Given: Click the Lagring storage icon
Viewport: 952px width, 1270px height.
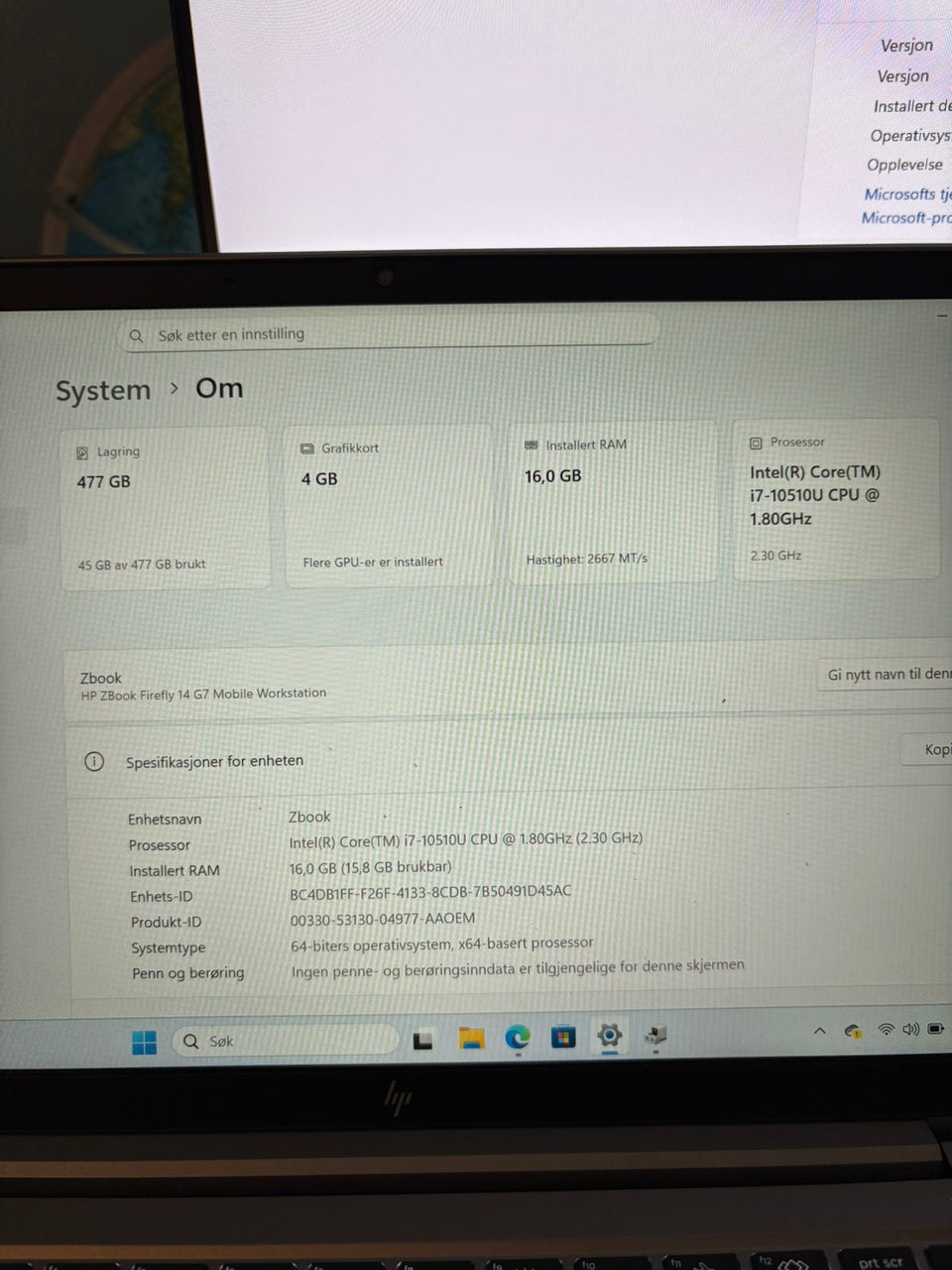Looking at the screenshot, I should [82, 452].
